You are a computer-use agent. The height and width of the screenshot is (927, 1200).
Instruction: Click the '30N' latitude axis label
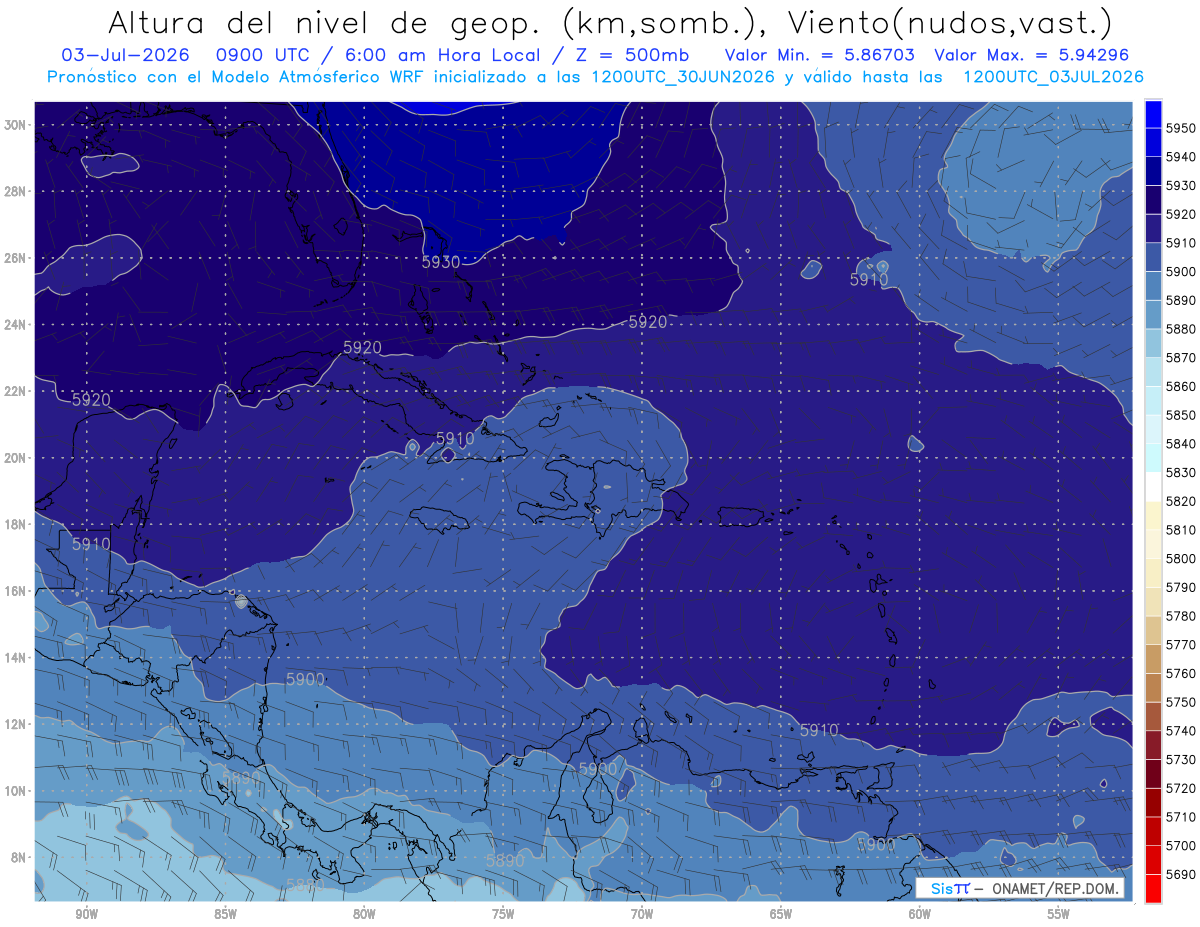point(16,125)
